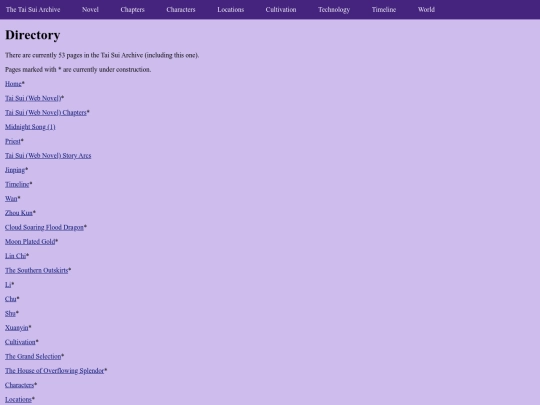Click the Li page link
The image size is (540, 405).
tap(8, 285)
